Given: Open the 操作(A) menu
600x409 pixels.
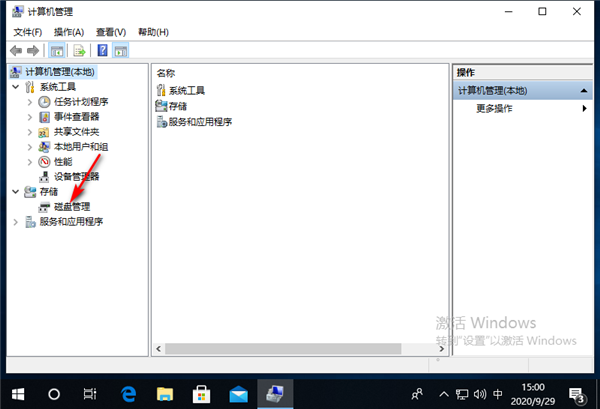Looking at the screenshot, I should 69,32.
